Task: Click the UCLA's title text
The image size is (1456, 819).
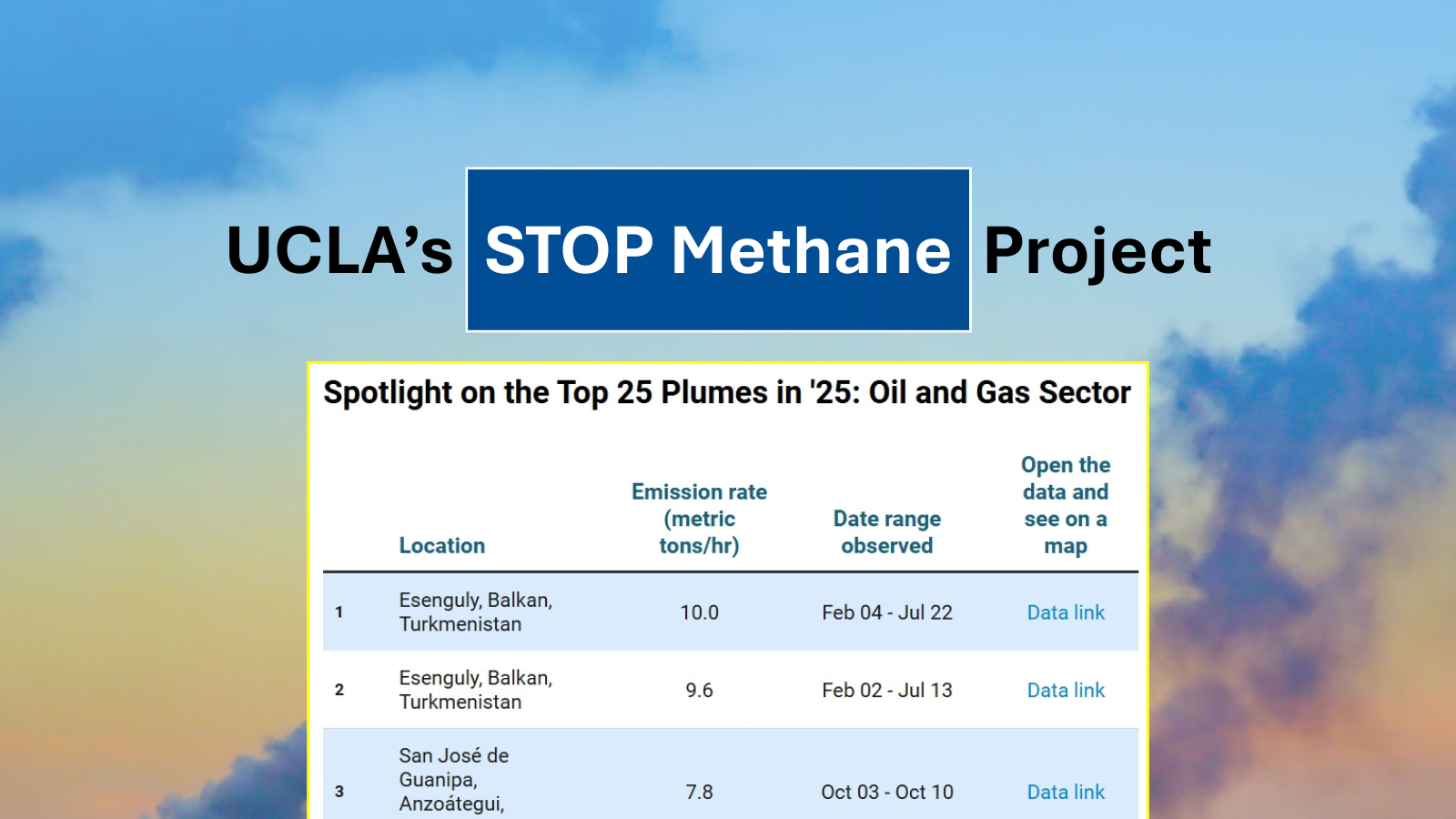Action: [x=339, y=250]
